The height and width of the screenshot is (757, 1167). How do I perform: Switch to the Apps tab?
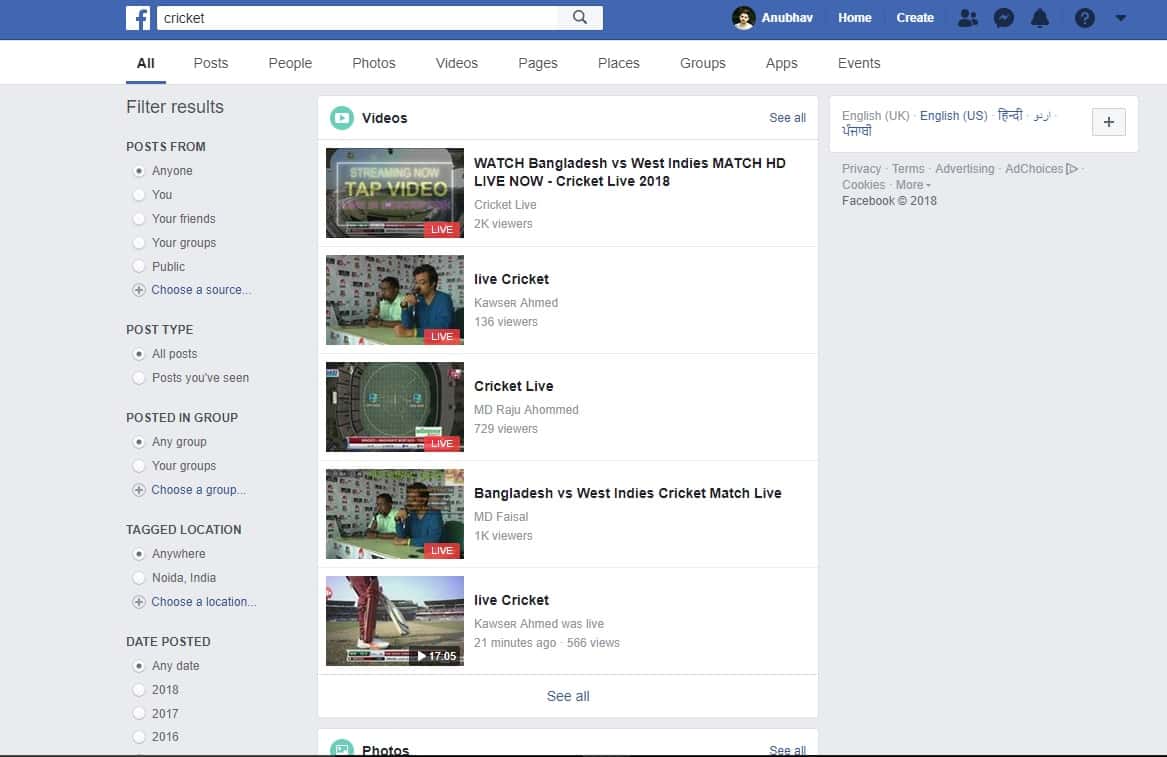click(x=781, y=63)
